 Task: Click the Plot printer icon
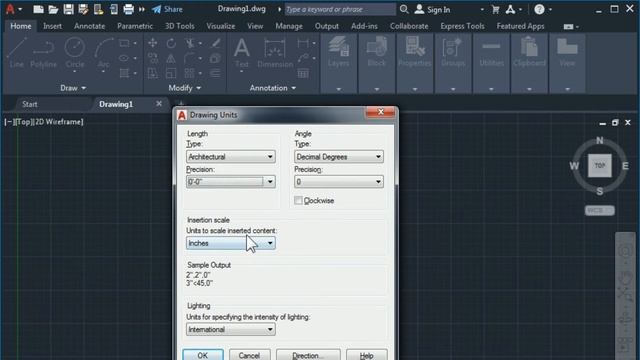coord(128,9)
